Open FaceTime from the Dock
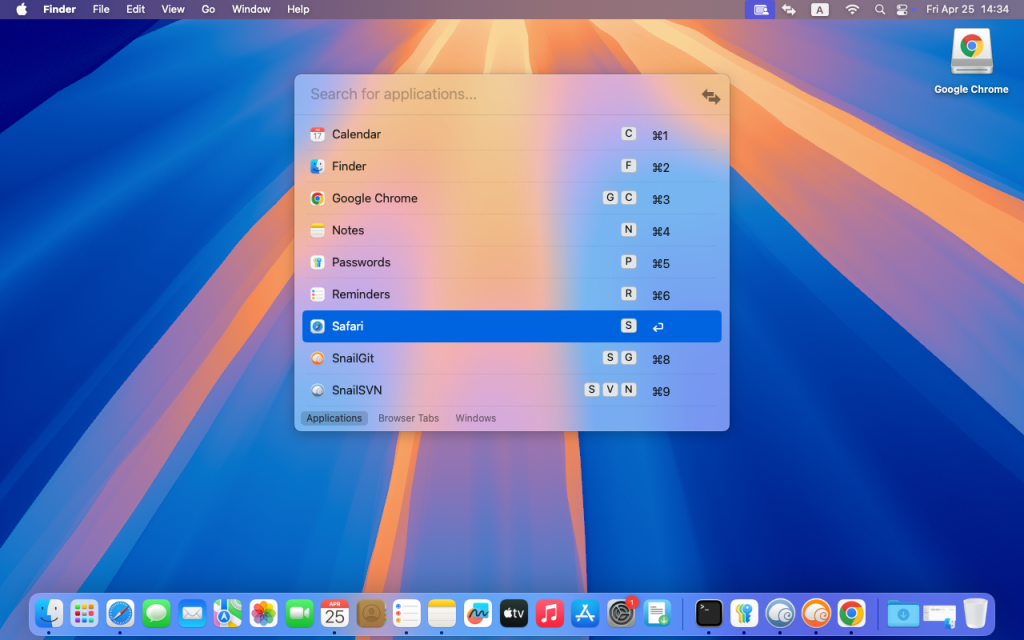 click(x=299, y=614)
